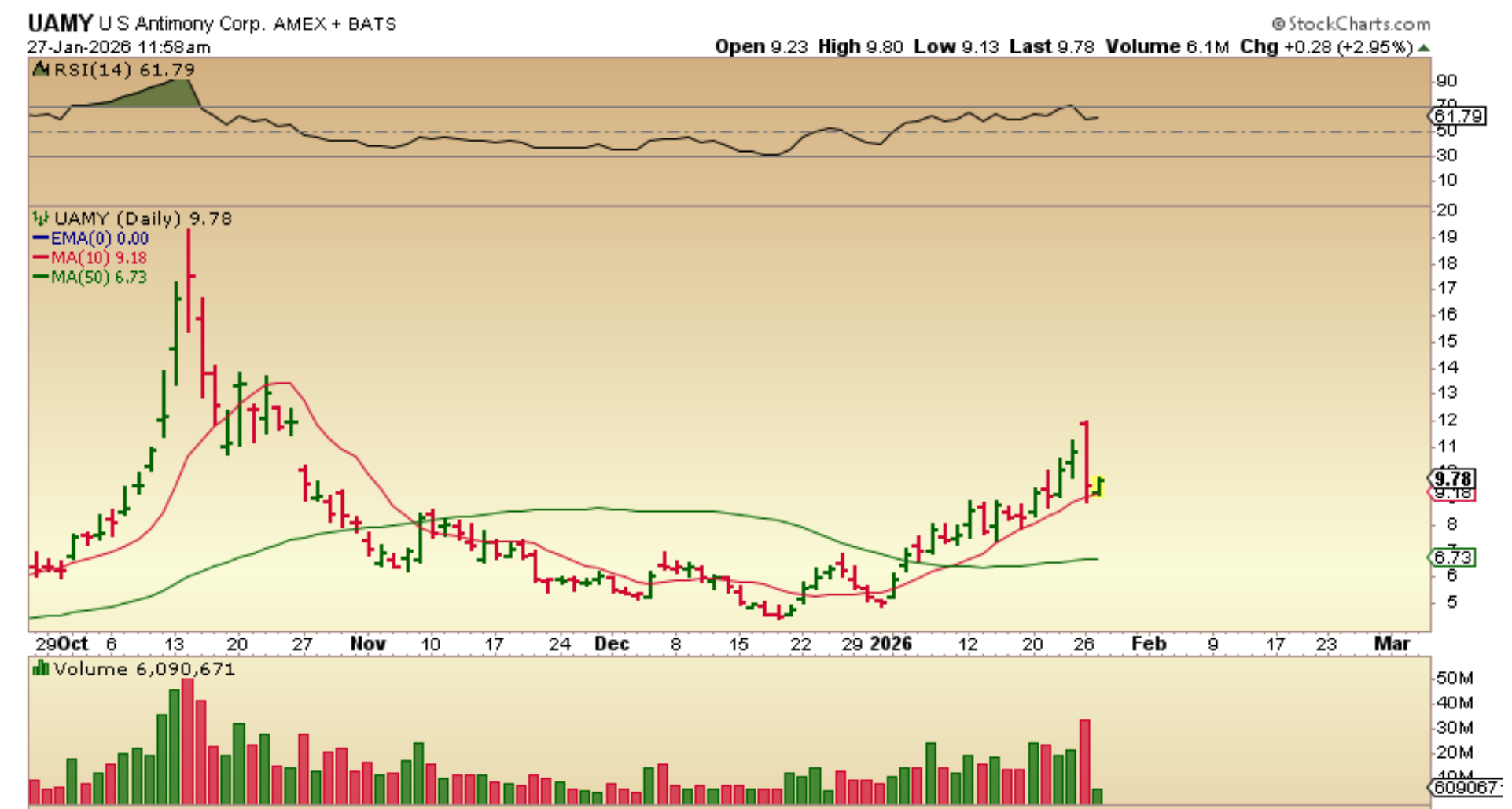The width and height of the screenshot is (1512, 809).
Task: Click the 40M label on the volume axis
Action: pyautogui.click(x=1455, y=703)
